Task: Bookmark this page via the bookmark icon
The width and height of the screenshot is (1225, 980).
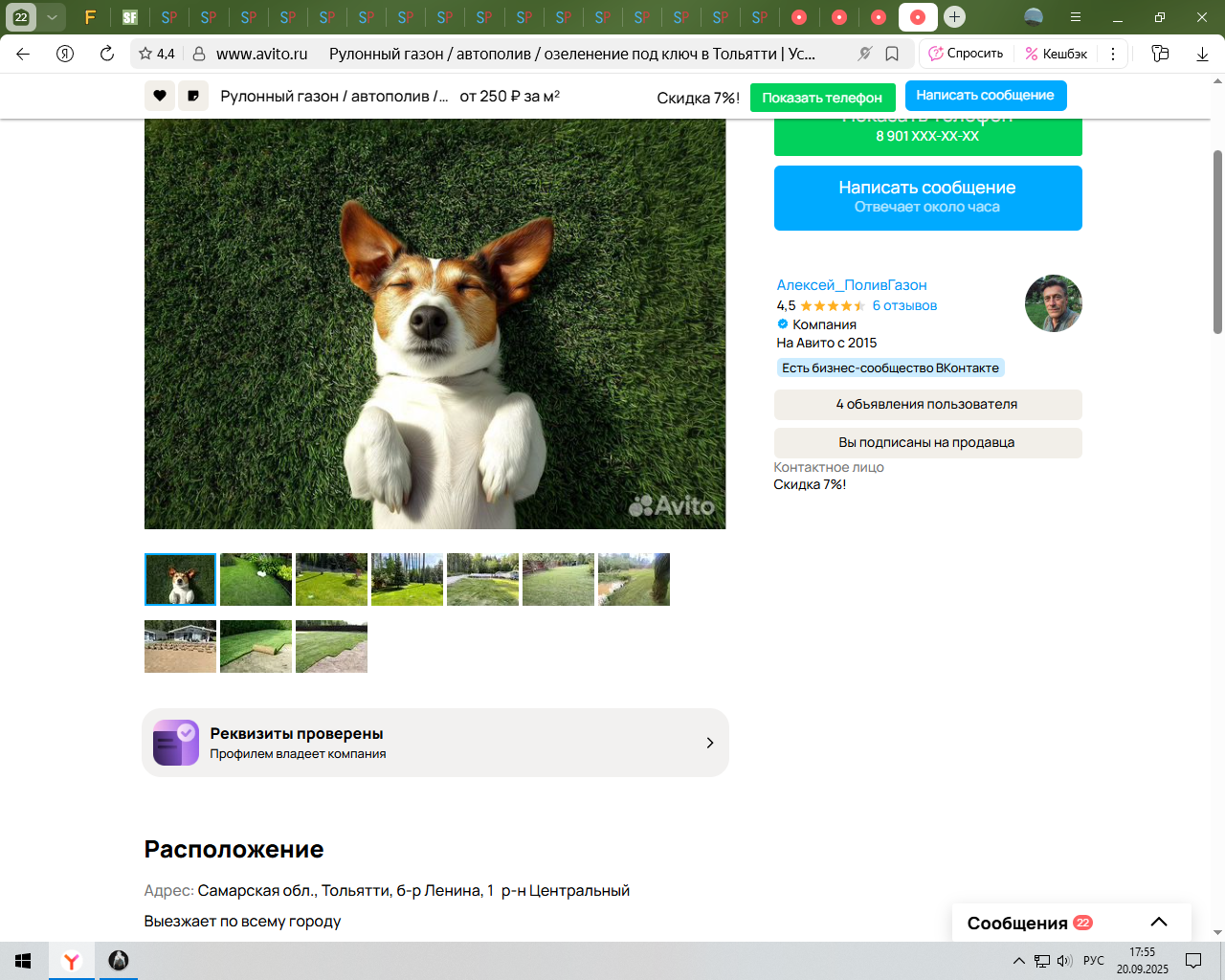Action: coord(892,54)
